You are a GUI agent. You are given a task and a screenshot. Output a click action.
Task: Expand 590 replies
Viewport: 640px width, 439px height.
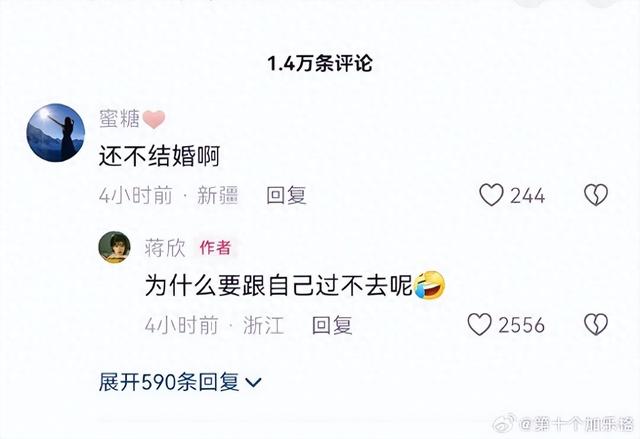[x=180, y=382]
